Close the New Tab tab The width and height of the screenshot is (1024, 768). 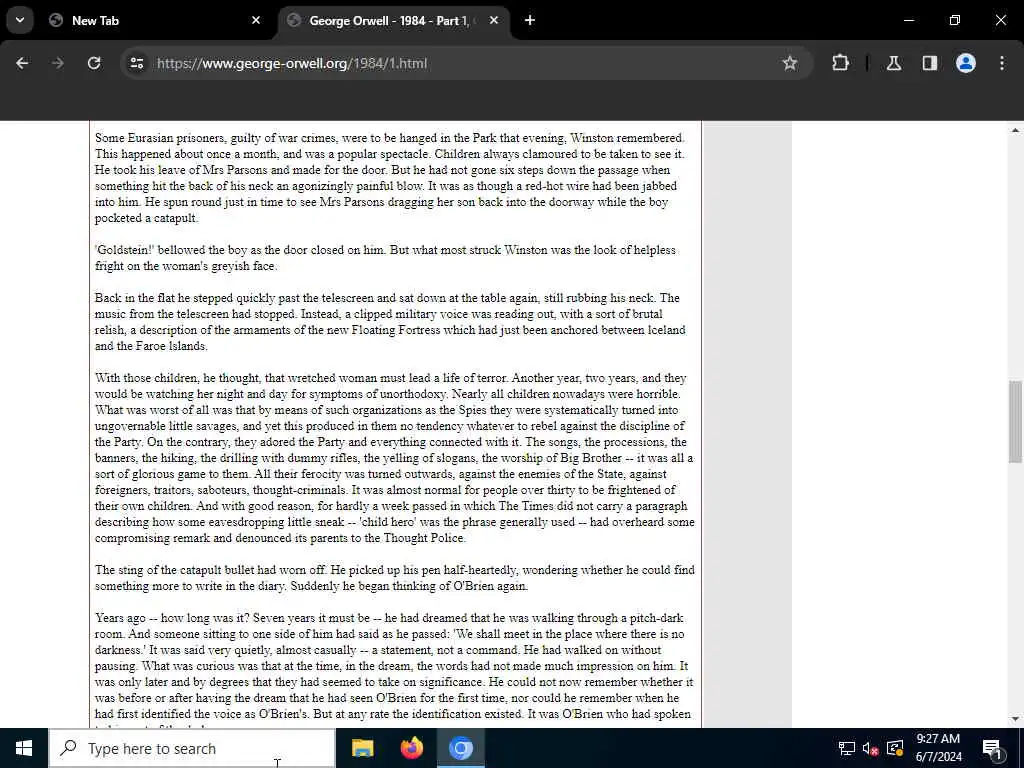[256, 20]
